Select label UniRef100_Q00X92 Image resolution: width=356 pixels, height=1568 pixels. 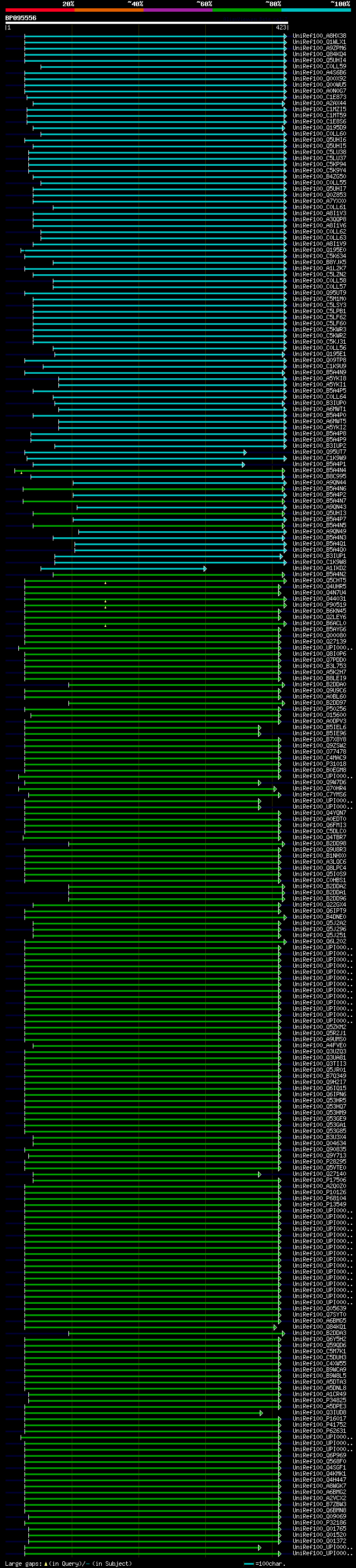pos(319,78)
